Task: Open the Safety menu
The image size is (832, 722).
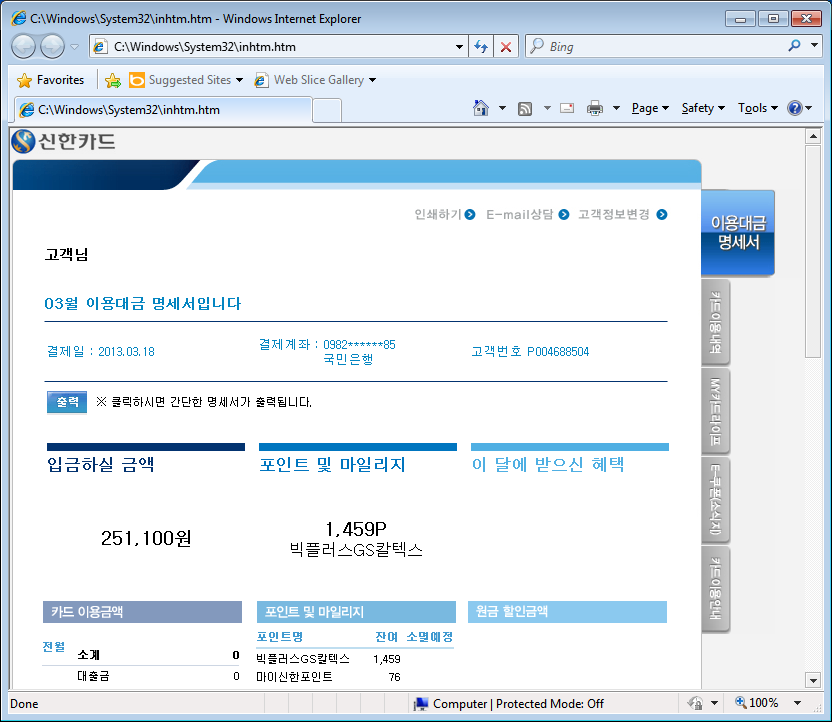Action: point(703,108)
